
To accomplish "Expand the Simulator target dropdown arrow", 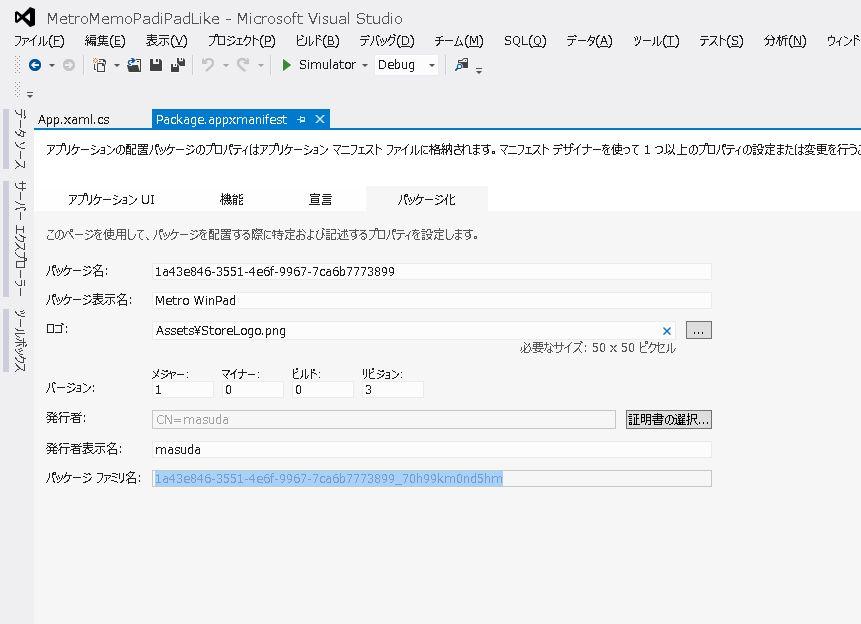I will point(365,65).
